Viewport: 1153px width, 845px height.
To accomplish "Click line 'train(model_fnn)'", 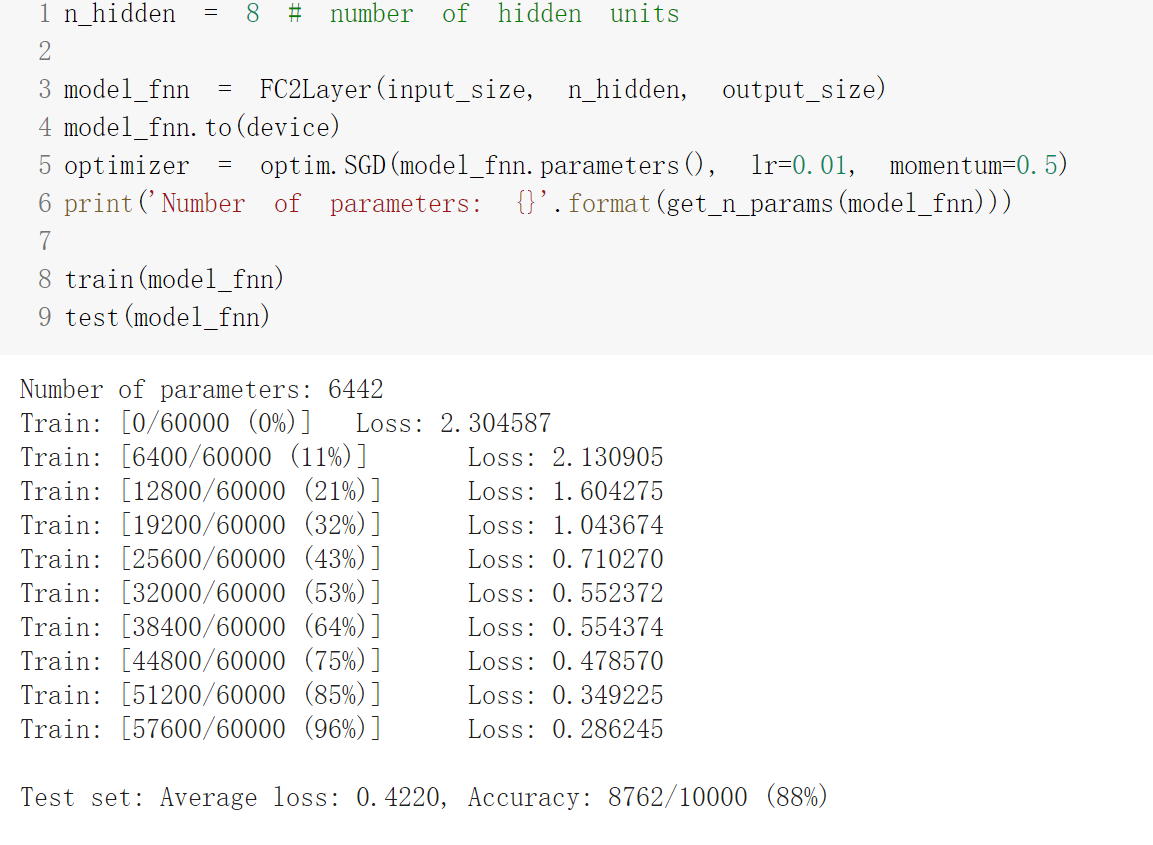I will 174,279.
